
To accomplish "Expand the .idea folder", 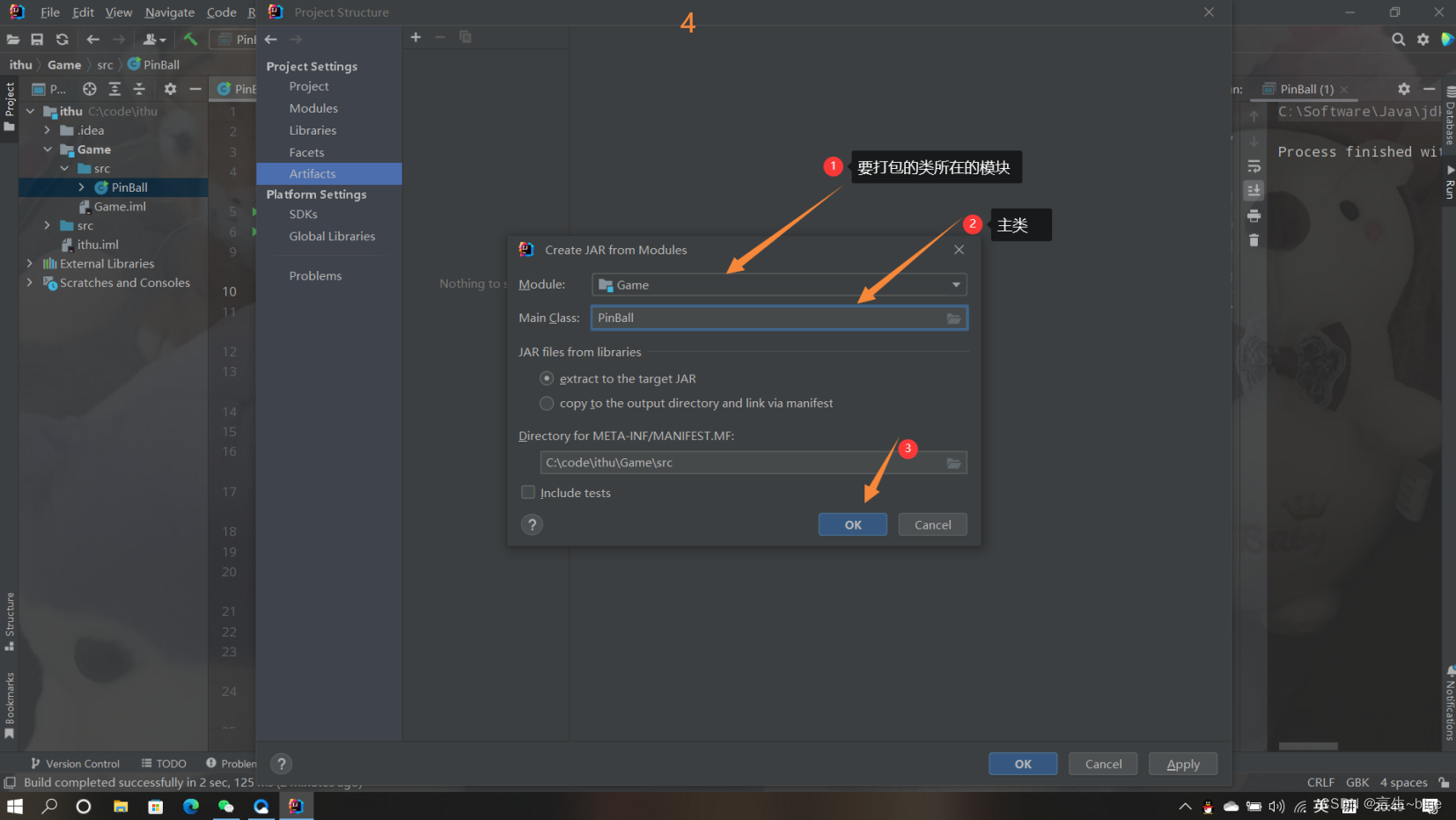I will [x=48, y=130].
